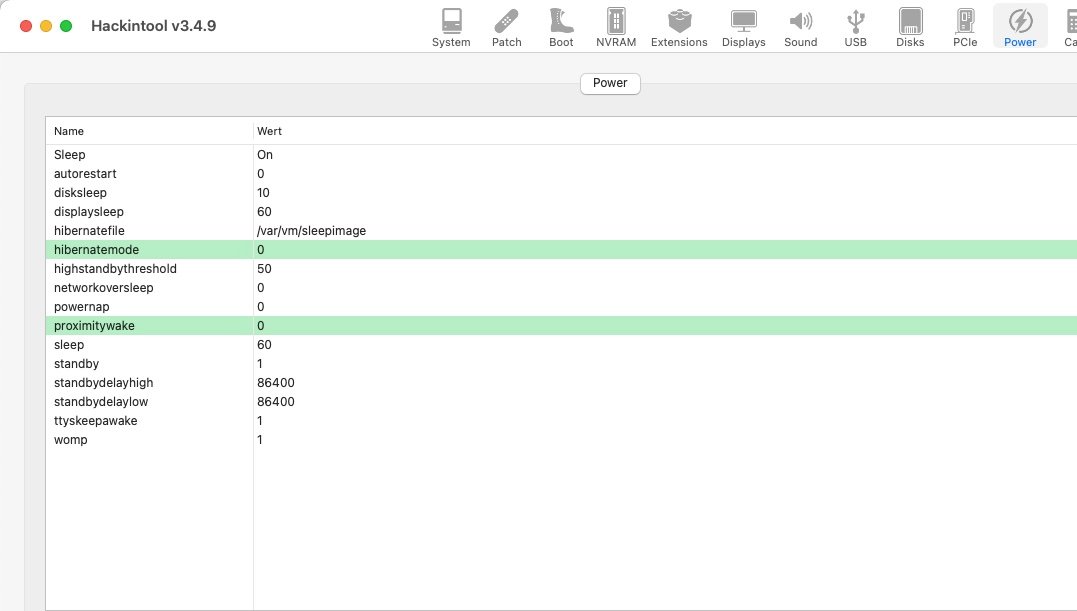Click the Wert column header
This screenshot has width=1077, height=611.
point(665,131)
